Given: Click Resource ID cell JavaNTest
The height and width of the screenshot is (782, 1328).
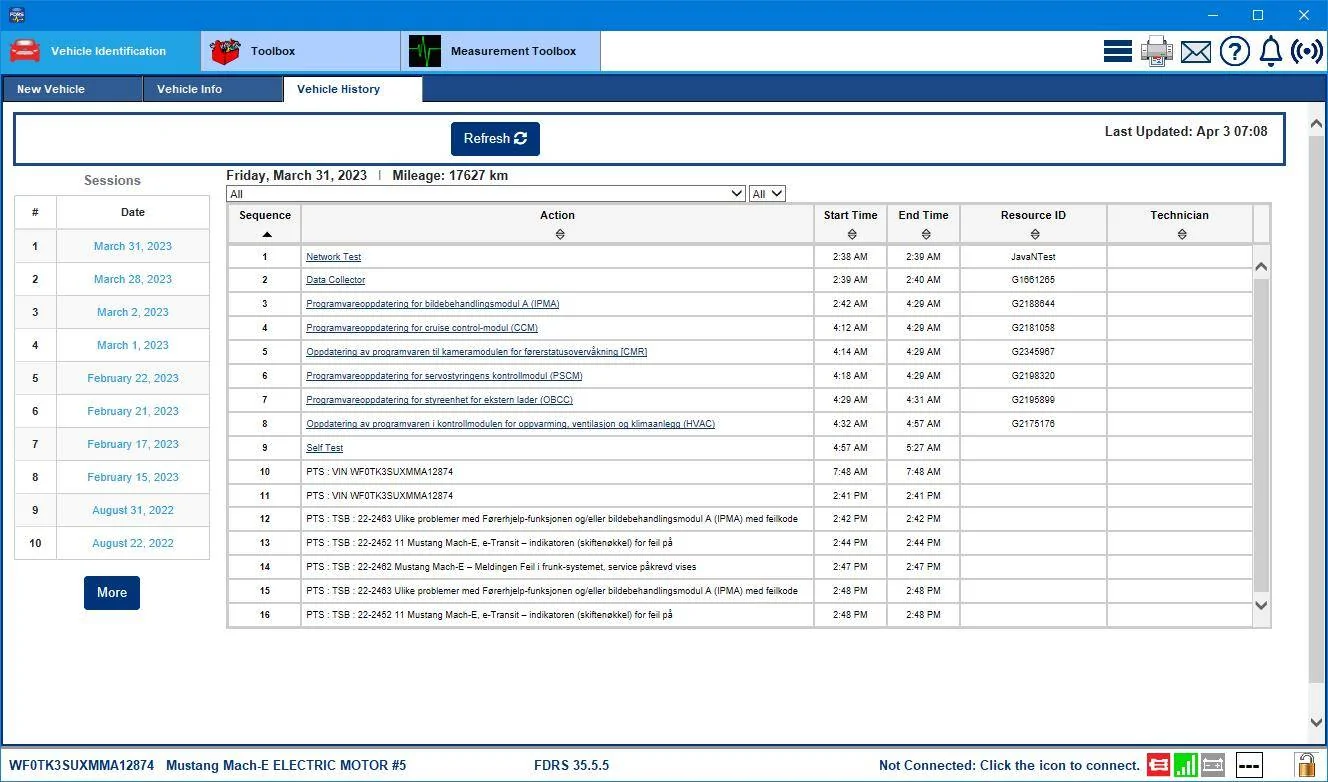Looking at the screenshot, I should point(1033,257).
